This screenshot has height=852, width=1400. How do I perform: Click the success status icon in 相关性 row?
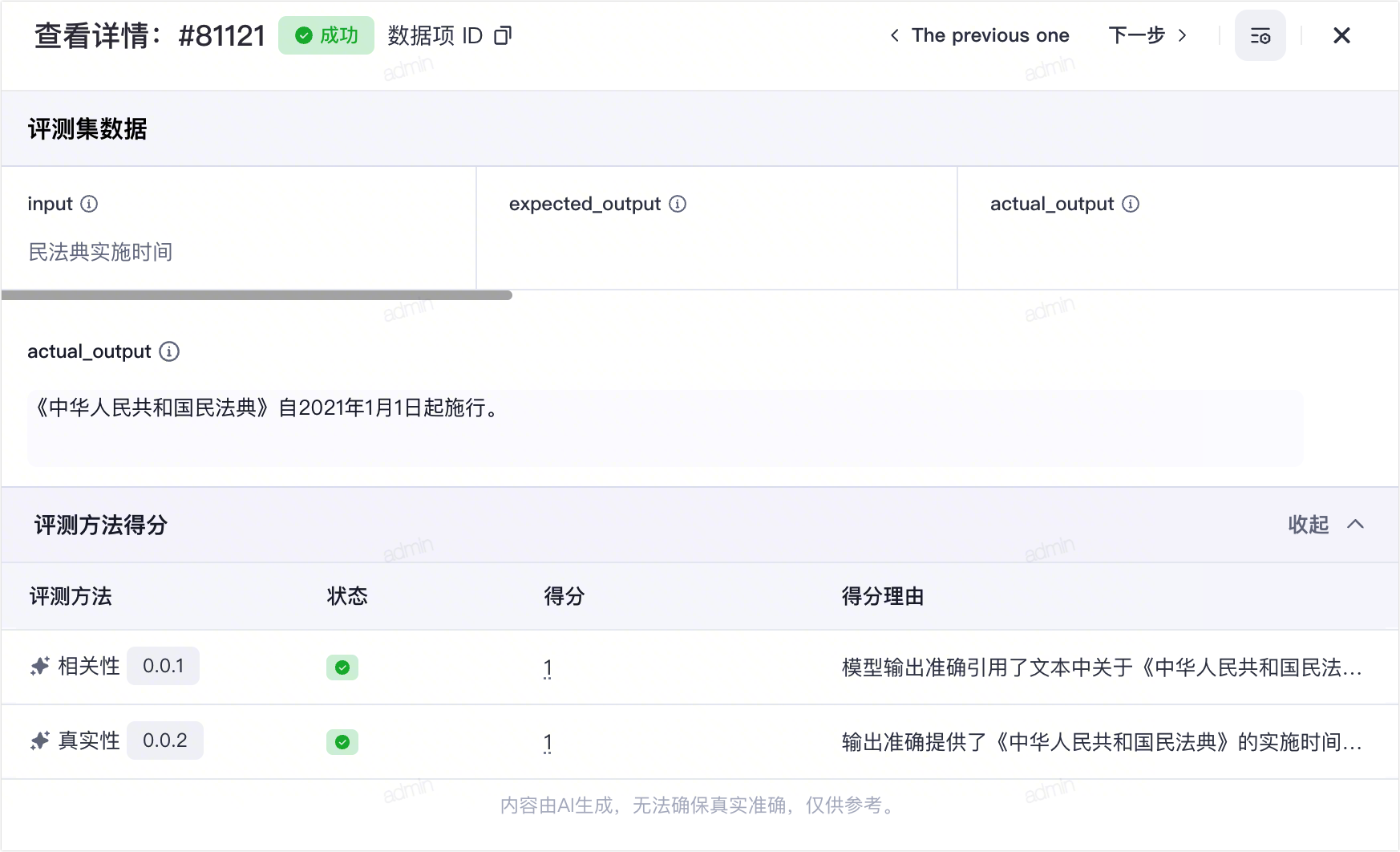coord(342,667)
